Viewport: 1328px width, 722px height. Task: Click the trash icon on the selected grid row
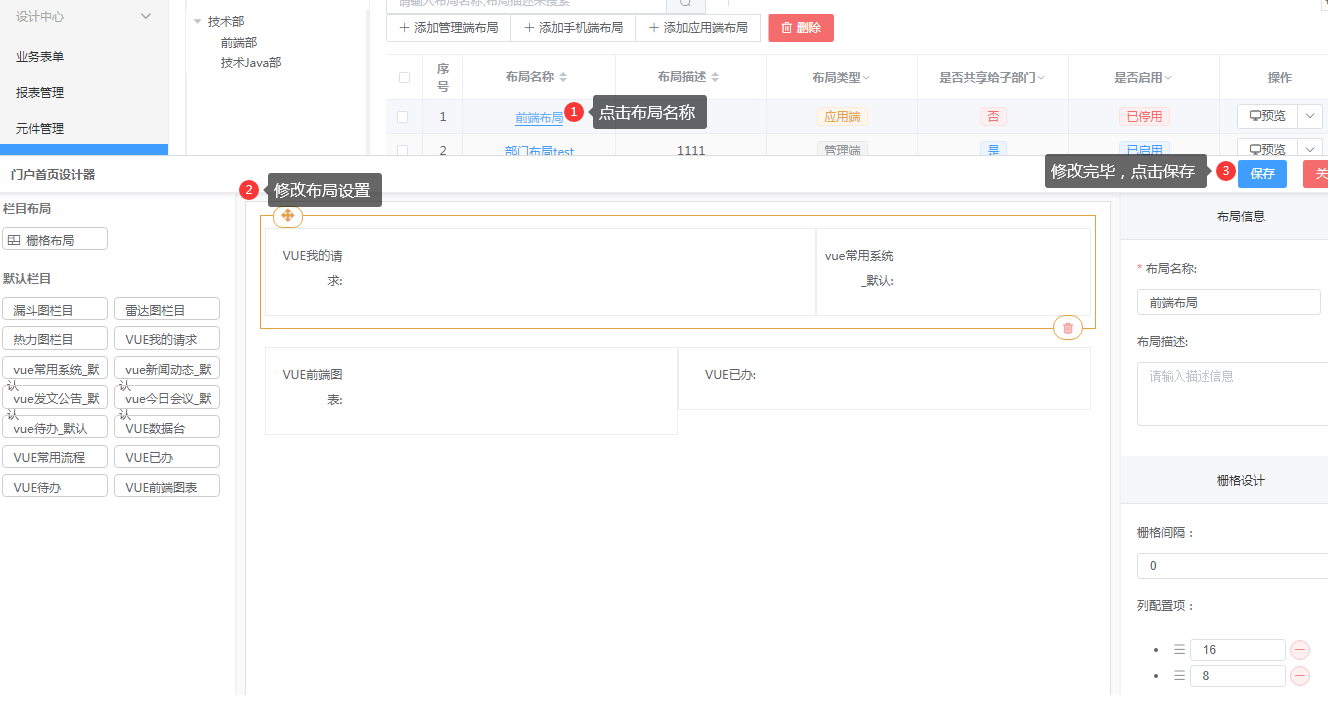click(1068, 328)
